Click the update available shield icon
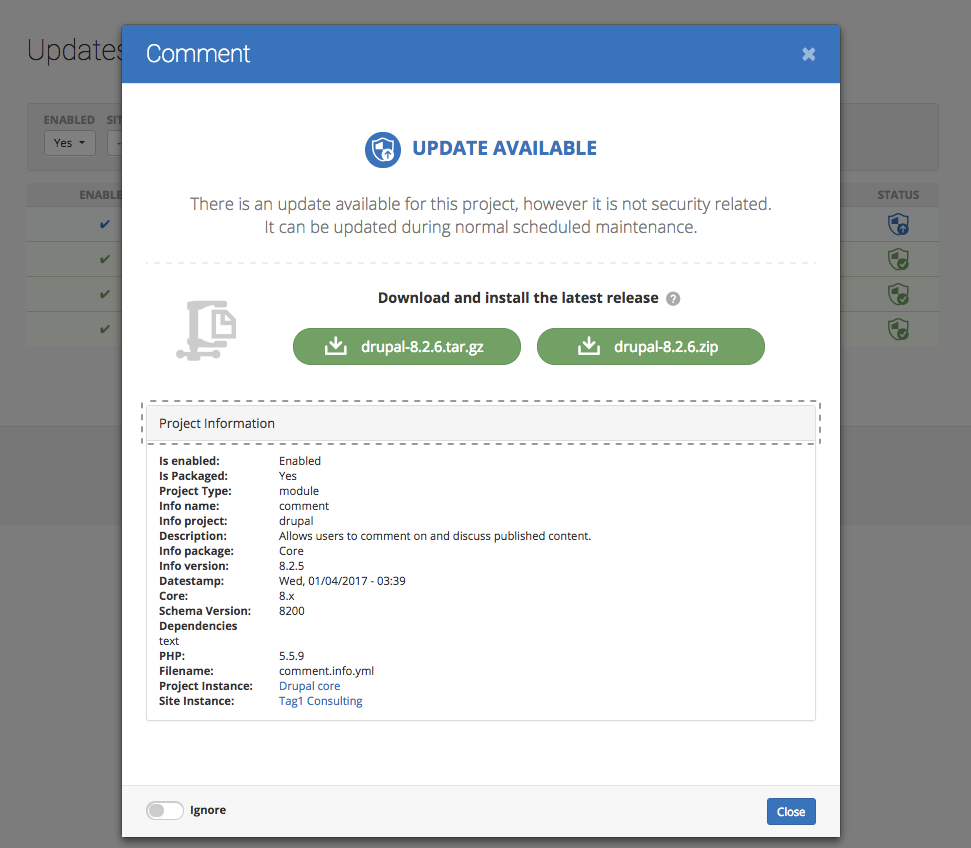Image resolution: width=971 pixels, height=848 pixels. (x=383, y=149)
